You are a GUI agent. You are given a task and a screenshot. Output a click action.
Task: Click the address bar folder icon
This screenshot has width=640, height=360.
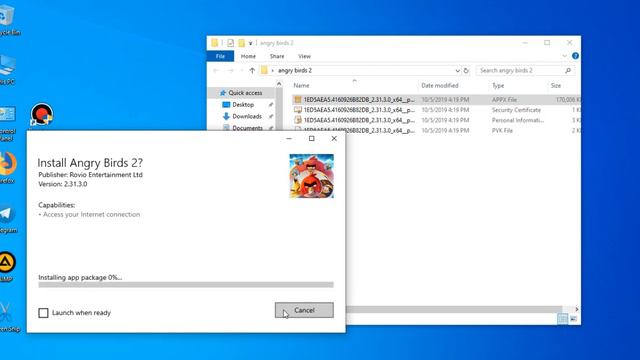[264, 71]
